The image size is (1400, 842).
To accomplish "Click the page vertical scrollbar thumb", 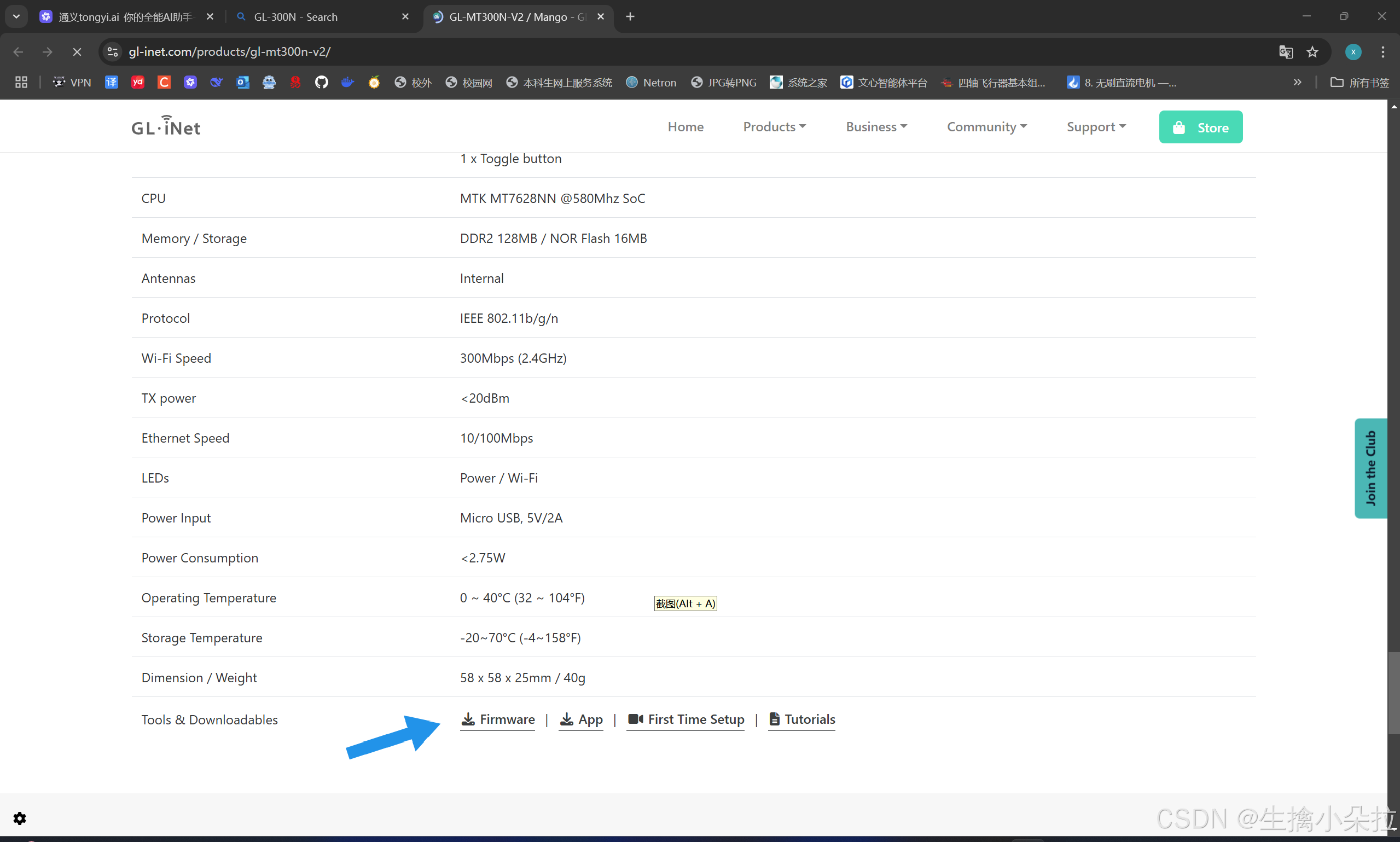I will [1393, 692].
